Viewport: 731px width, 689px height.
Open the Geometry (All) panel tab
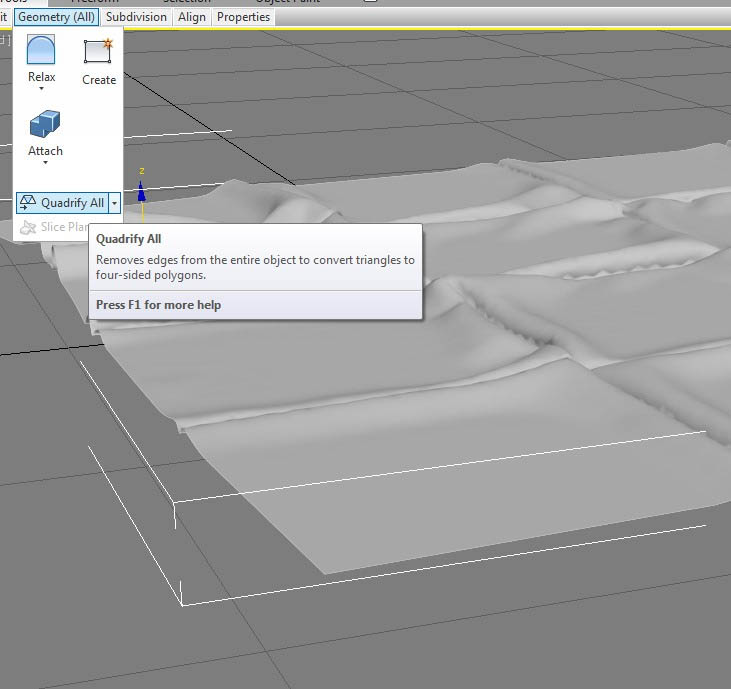tap(56, 17)
